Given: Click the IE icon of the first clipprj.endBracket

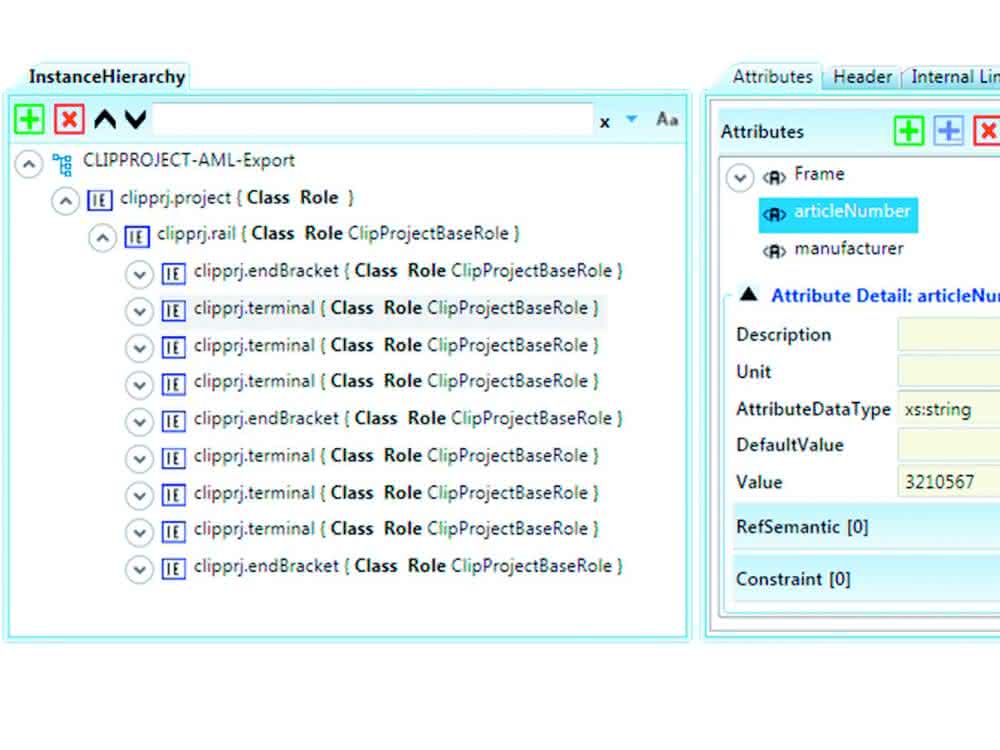Looking at the screenshot, I should [173, 274].
